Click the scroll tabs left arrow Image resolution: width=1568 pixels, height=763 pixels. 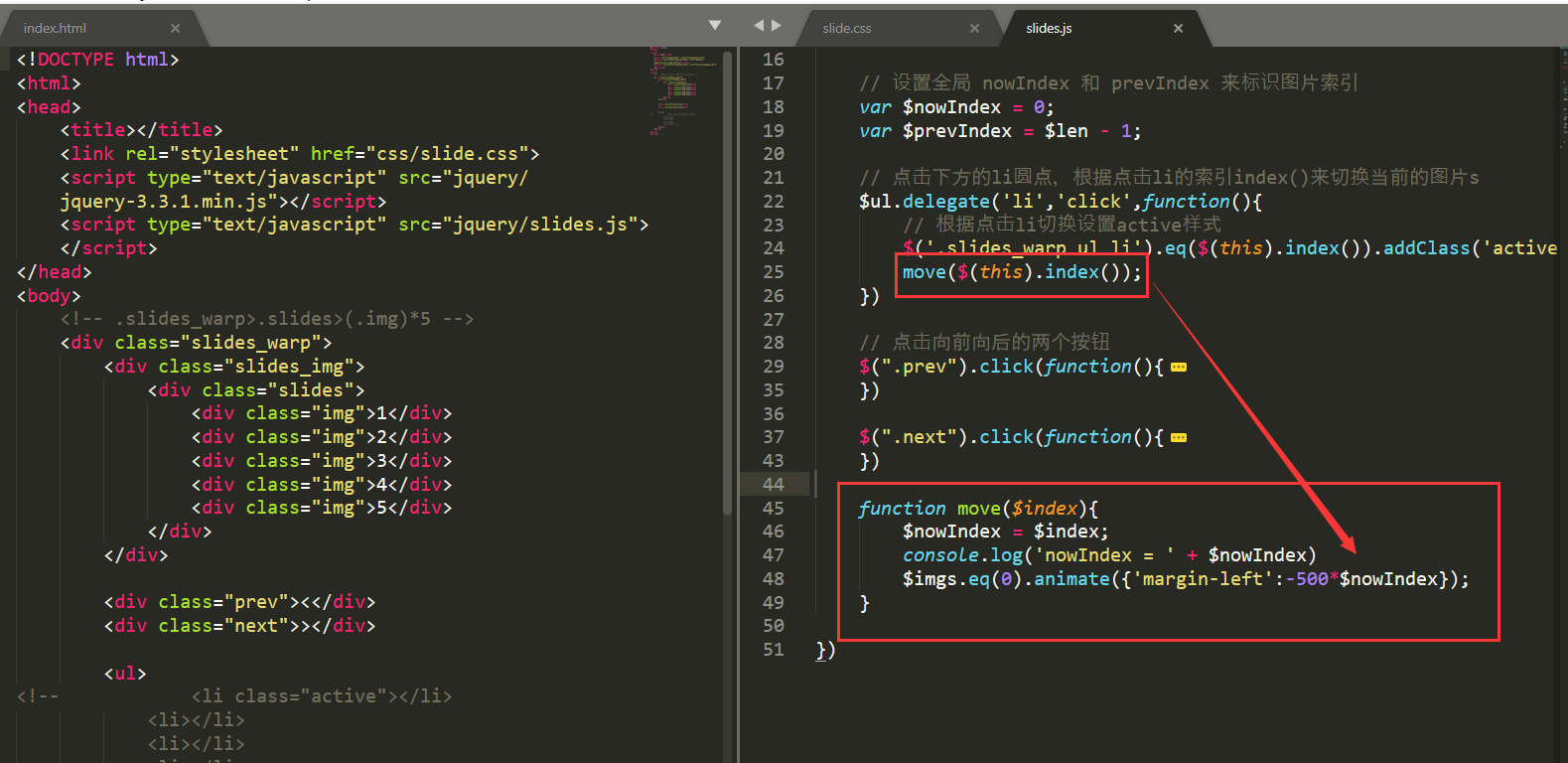759,26
